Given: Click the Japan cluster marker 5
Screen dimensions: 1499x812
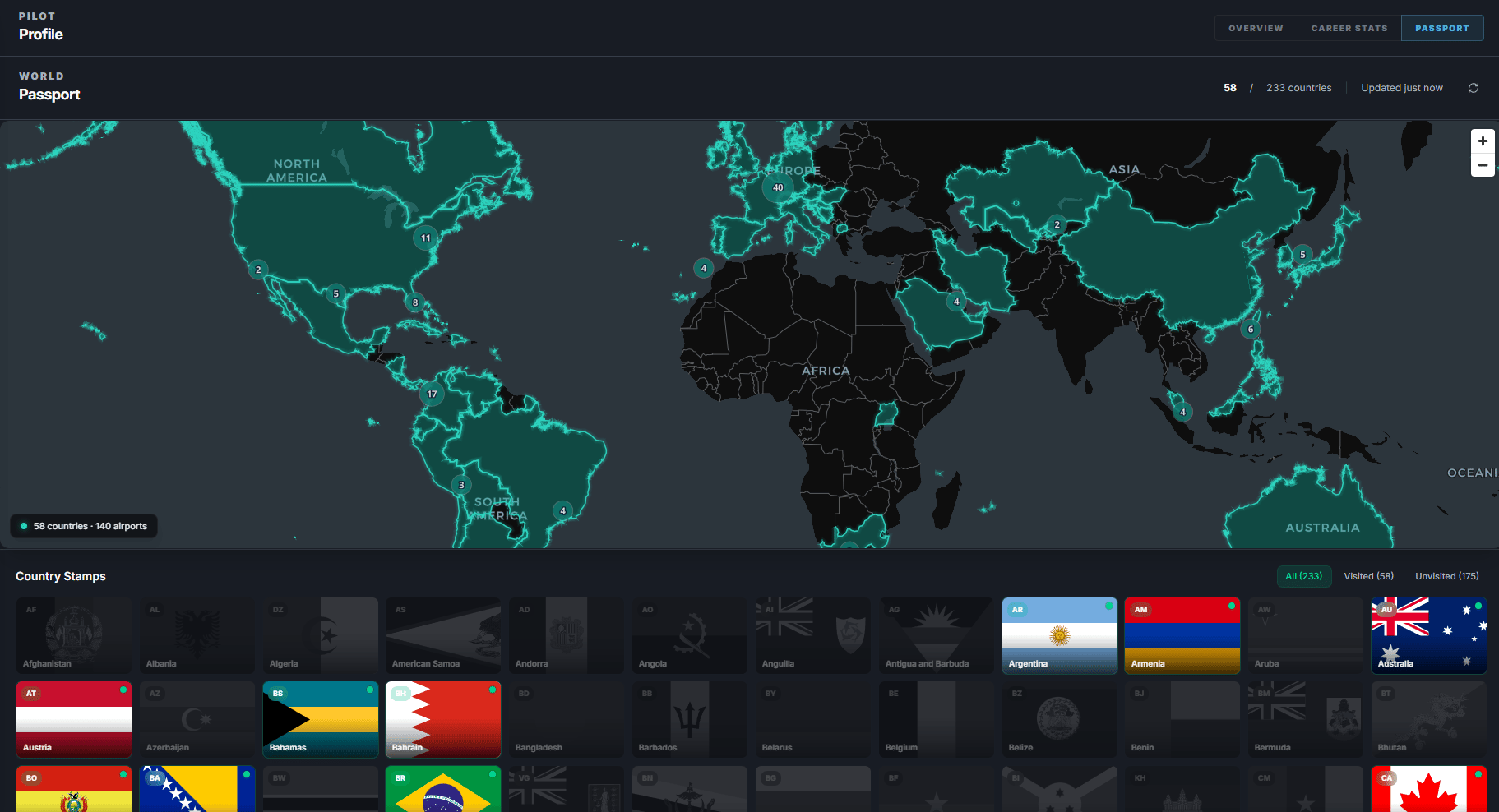Looking at the screenshot, I should tap(1302, 255).
